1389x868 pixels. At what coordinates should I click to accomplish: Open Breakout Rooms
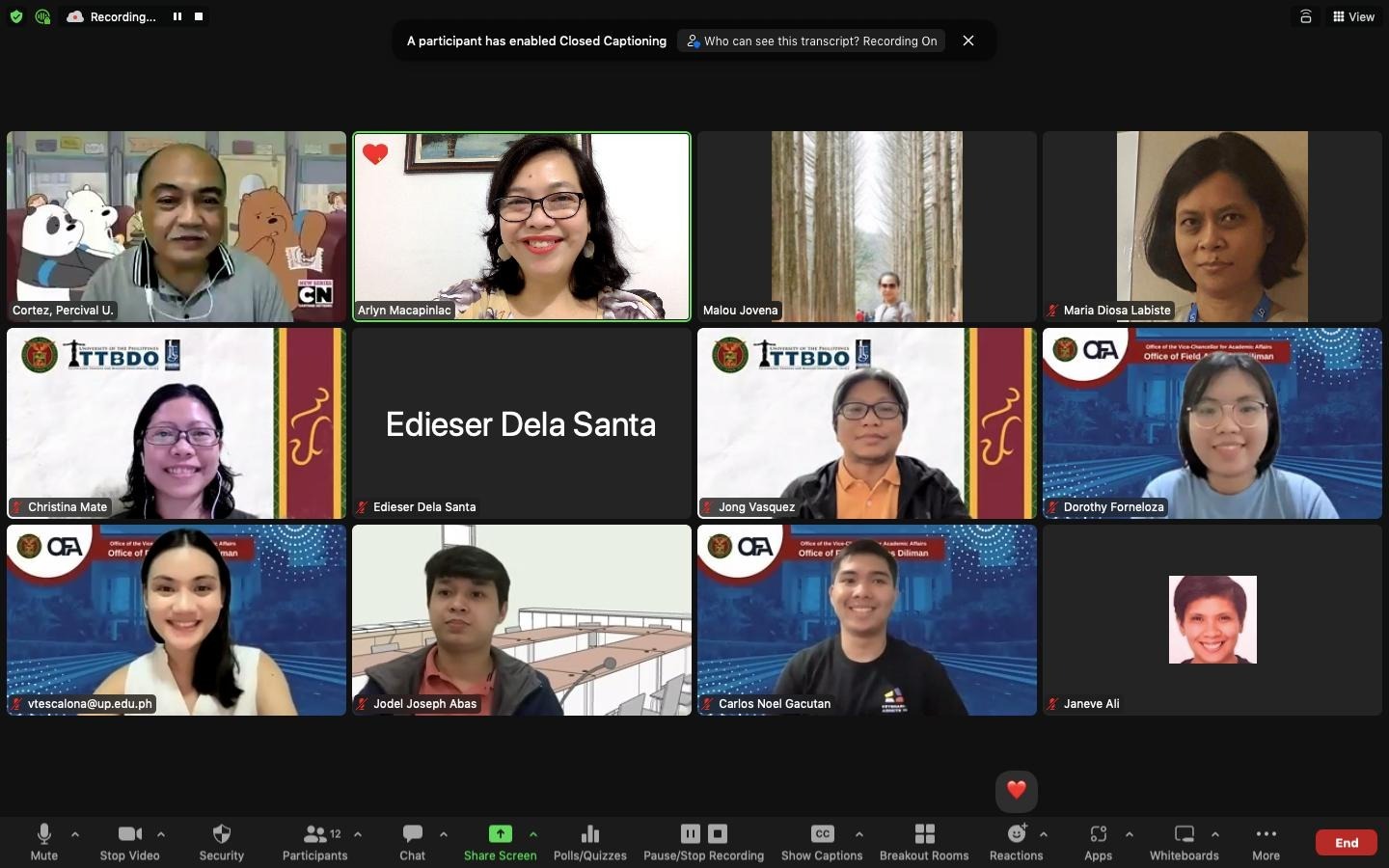[923, 841]
